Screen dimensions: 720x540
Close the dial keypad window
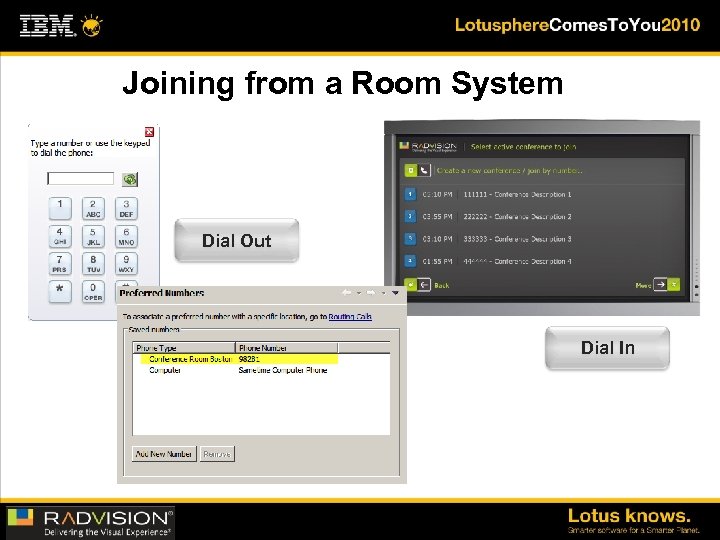point(149,132)
